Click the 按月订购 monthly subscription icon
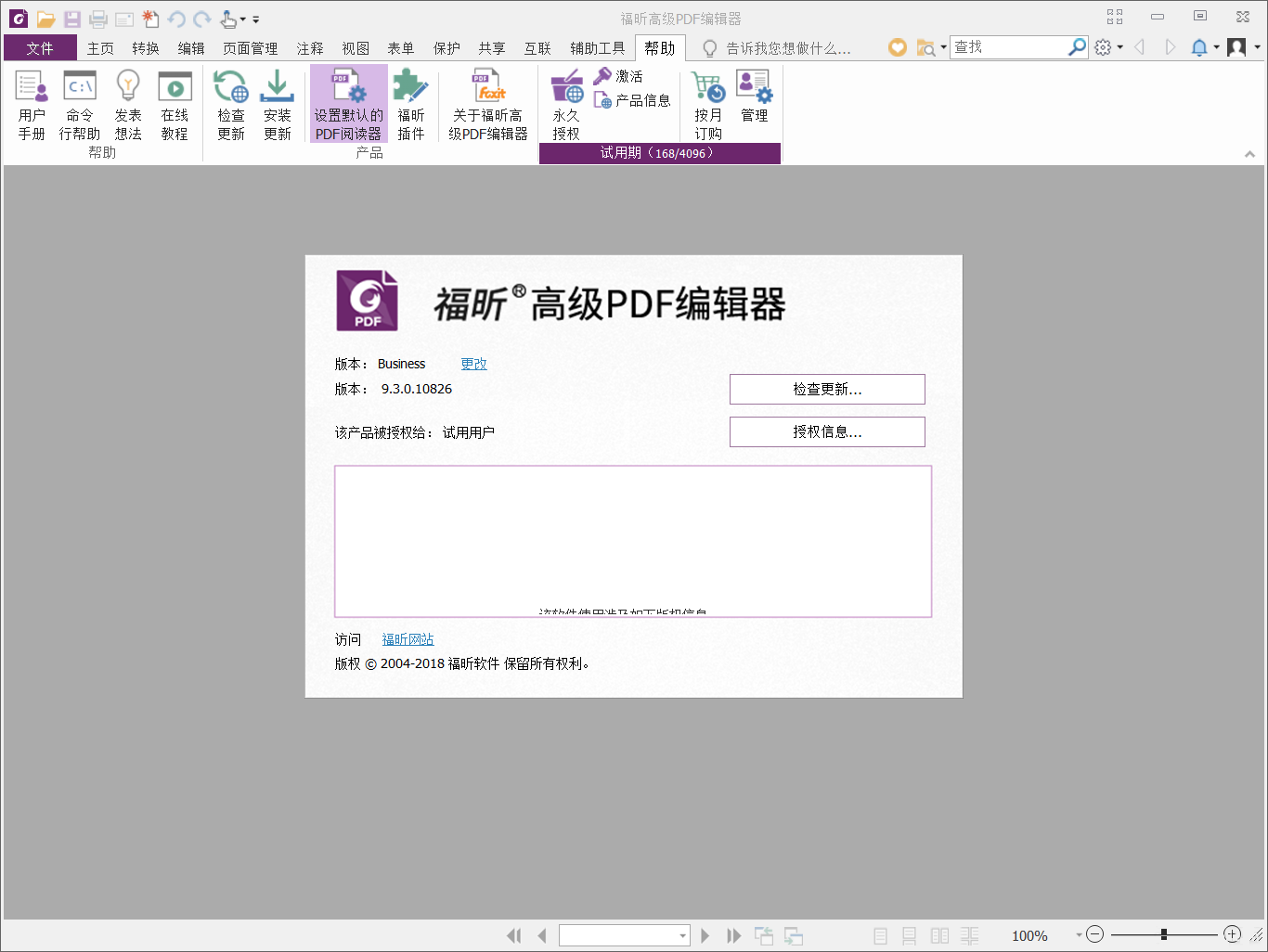The width and height of the screenshot is (1268, 952). (x=708, y=106)
